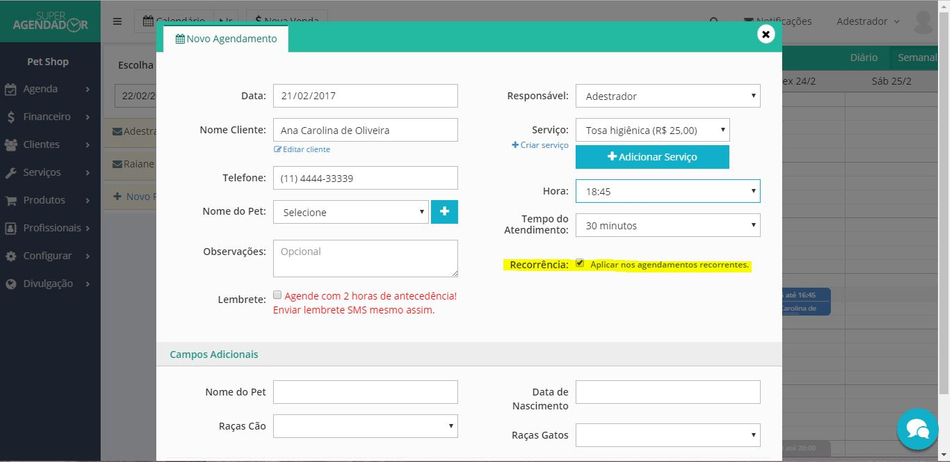The image size is (950, 462).
Task: Expand the Configurar sidebar menu
Action: [x=50, y=256]
